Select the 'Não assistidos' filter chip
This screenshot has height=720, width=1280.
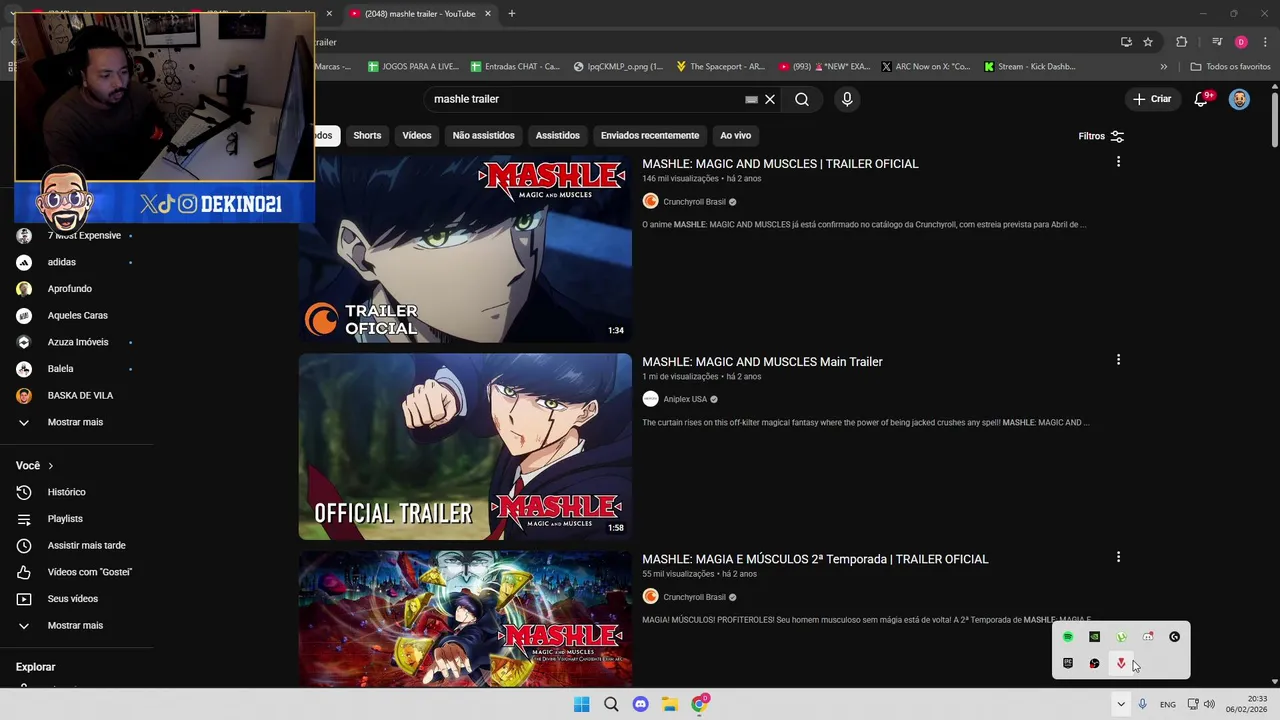(483, 135)
